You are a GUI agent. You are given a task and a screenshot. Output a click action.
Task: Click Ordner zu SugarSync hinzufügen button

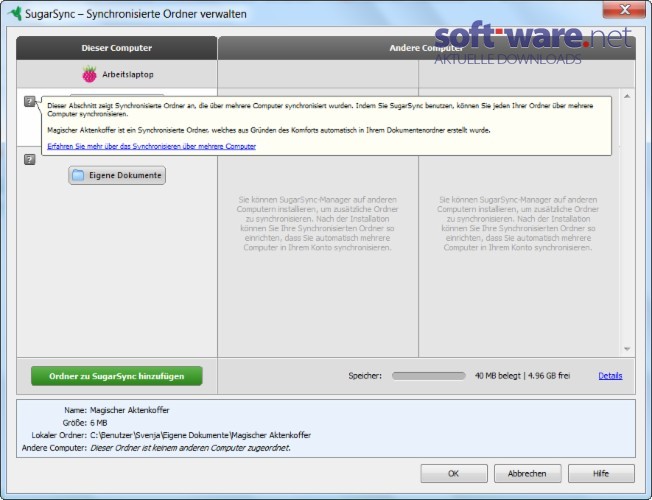pos(117,376)
